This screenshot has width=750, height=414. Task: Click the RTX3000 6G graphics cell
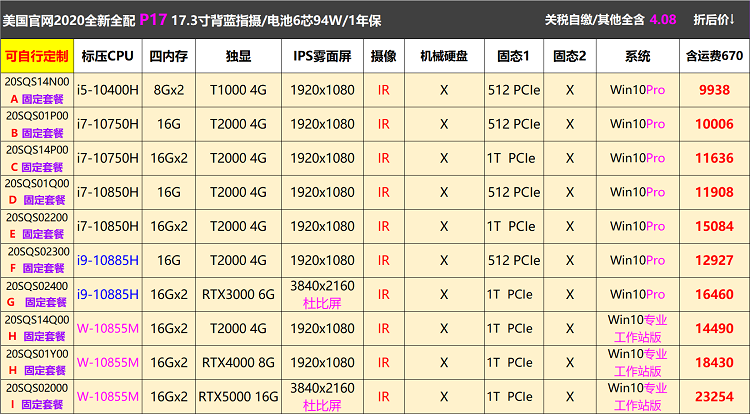[237, 294]
